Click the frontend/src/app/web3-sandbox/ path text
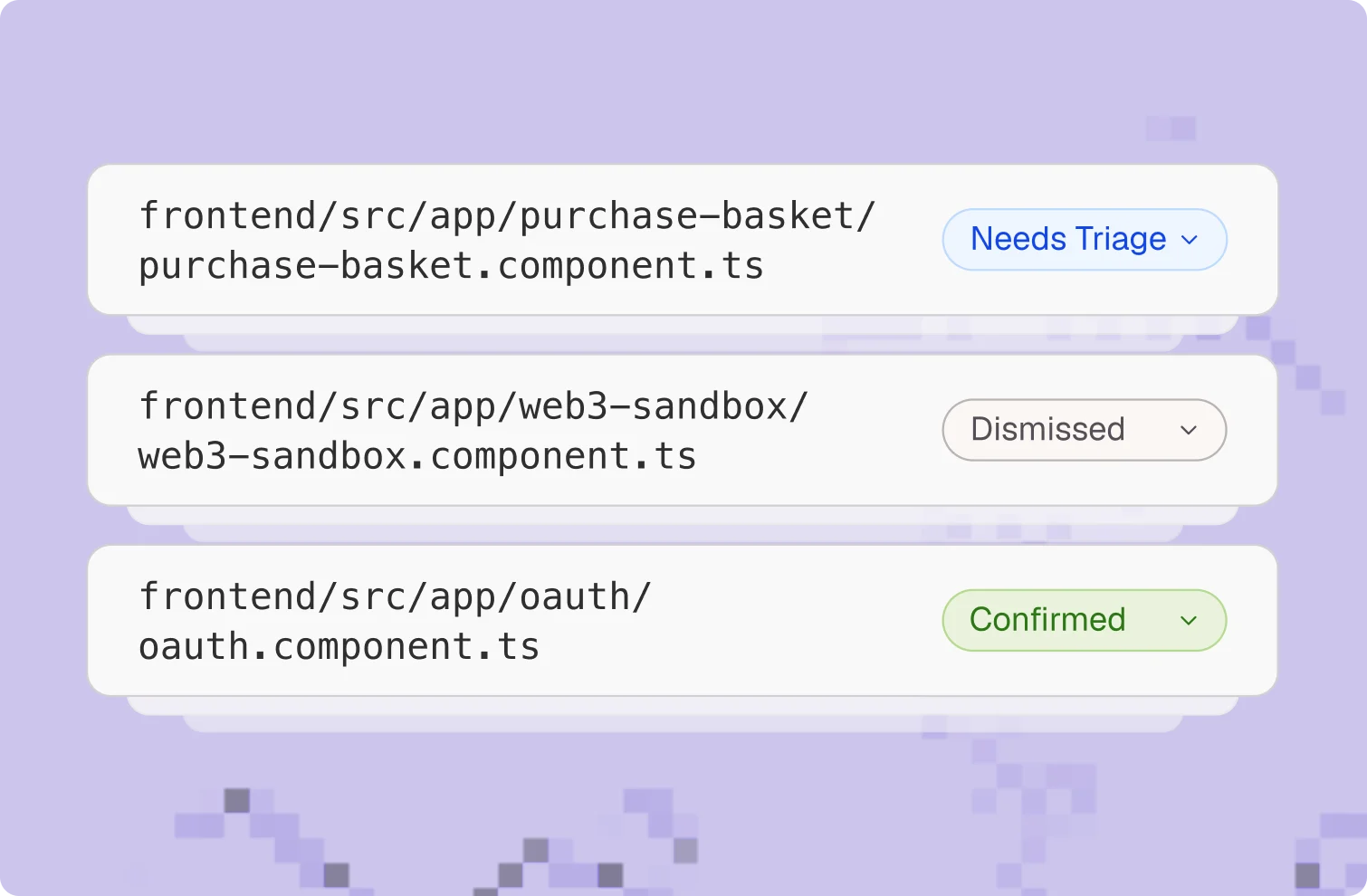 coord(473,407)
